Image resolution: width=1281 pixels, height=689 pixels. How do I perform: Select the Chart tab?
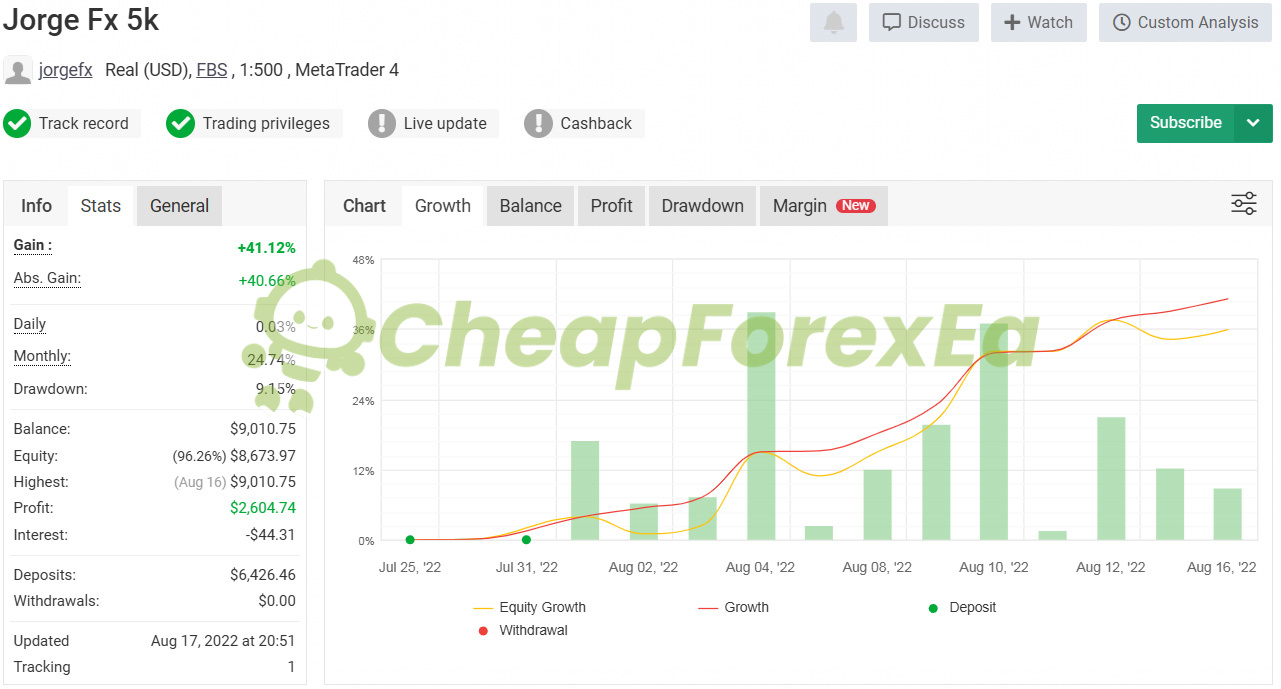pos(364,206)
